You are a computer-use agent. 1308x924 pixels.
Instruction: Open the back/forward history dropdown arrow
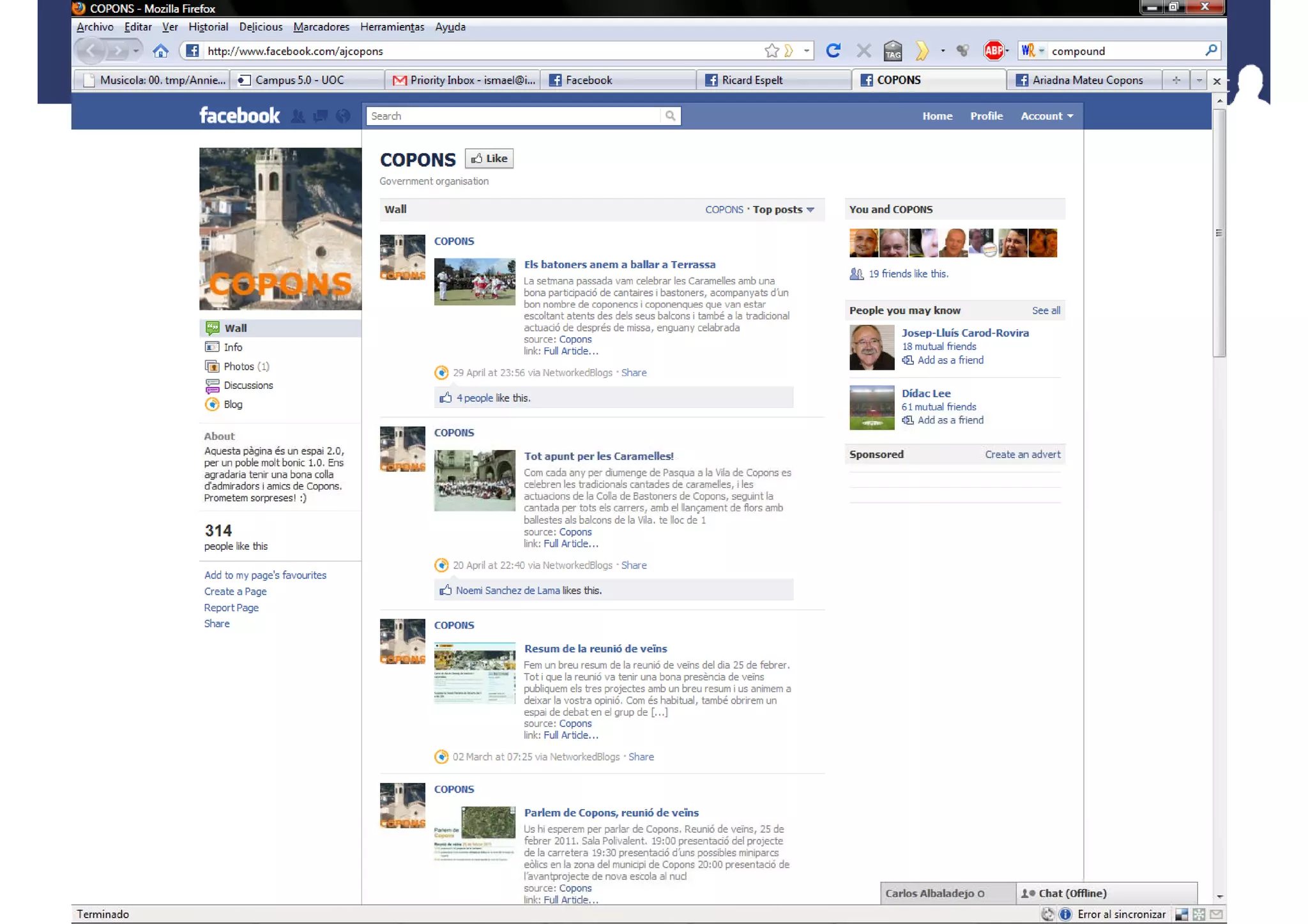click(x=136, y=50)
